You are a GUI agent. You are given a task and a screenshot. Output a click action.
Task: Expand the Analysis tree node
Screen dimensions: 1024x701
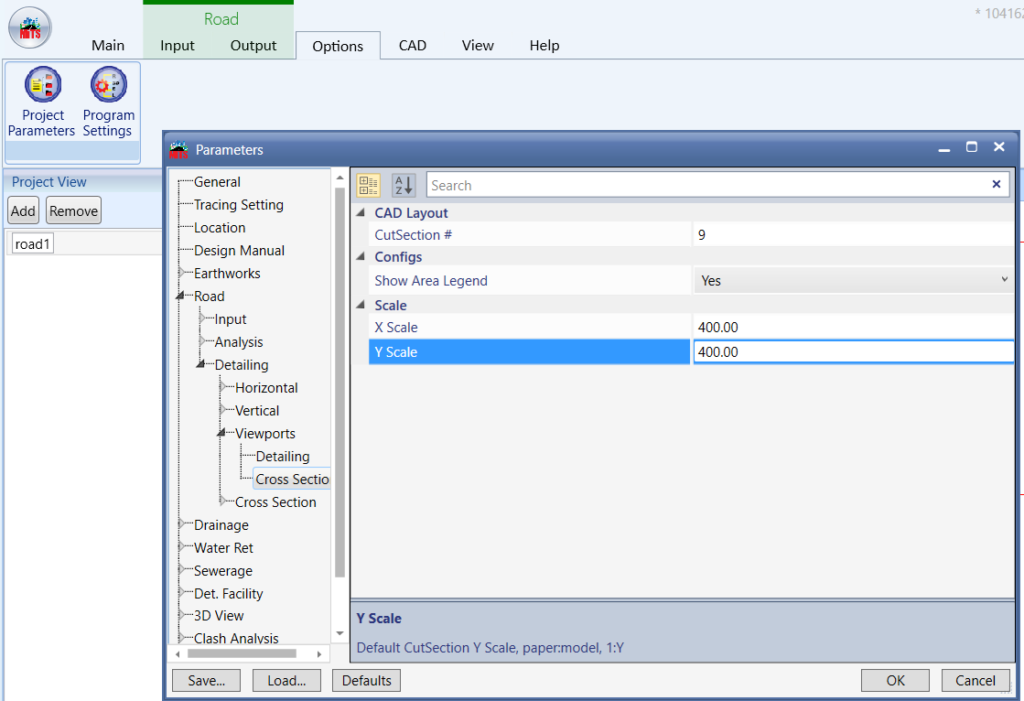(x=202, y=341)
